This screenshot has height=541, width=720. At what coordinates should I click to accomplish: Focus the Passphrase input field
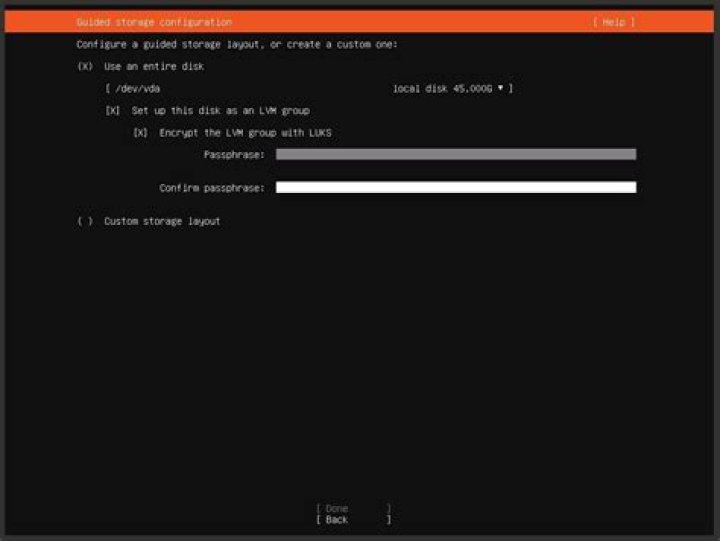(456, 154)
